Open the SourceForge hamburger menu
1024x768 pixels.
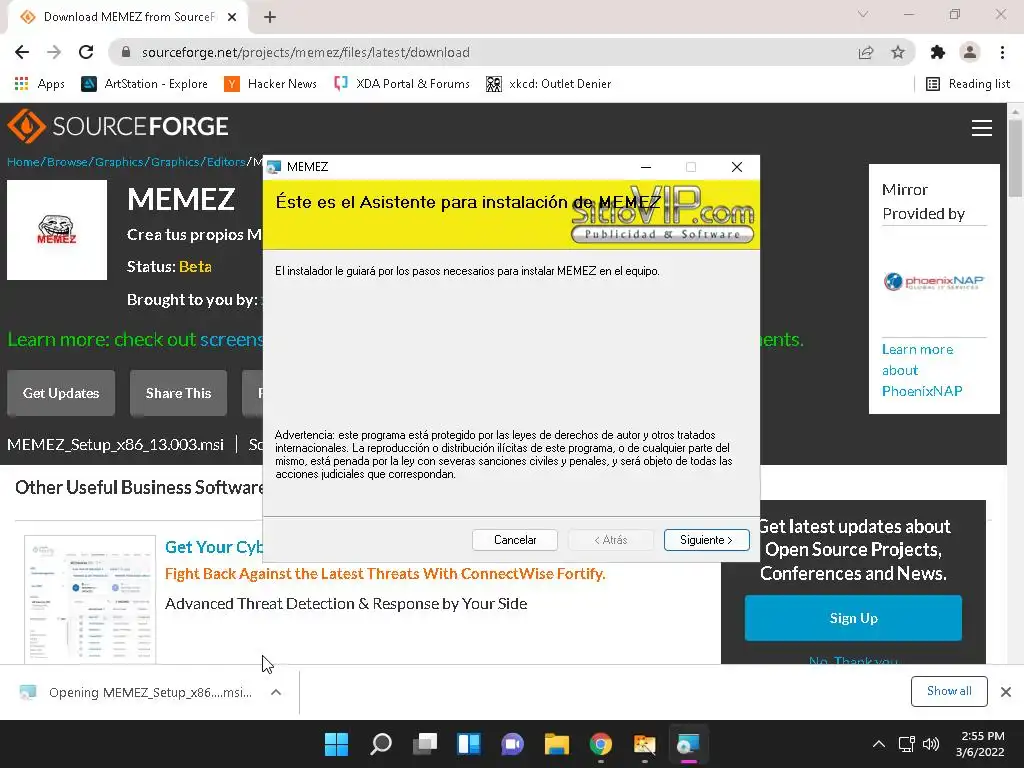(x=982, y=127)
